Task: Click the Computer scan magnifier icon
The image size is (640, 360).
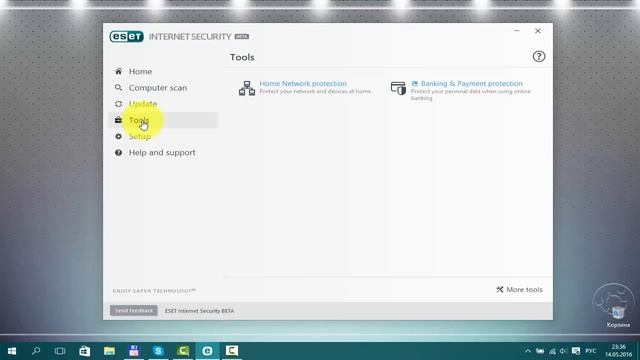Action: tap(118, 88)
